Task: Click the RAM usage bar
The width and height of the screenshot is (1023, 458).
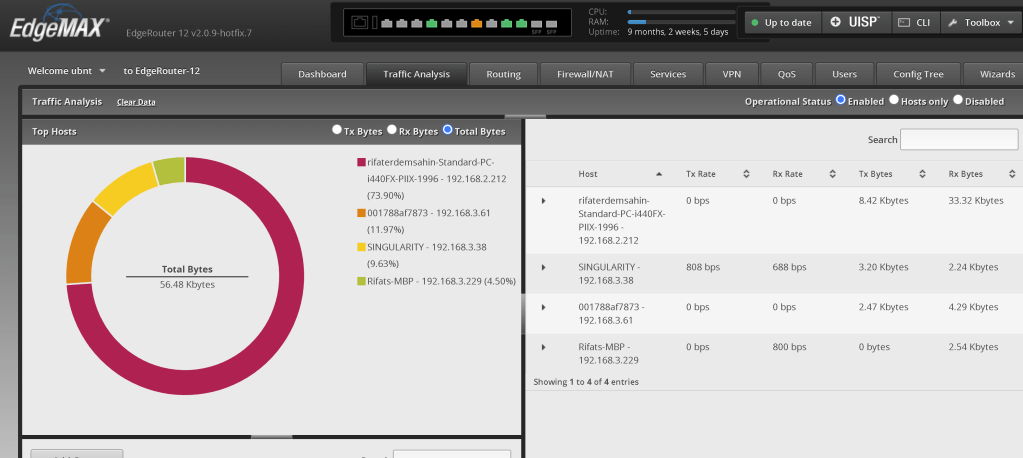Action: (681, 22)
